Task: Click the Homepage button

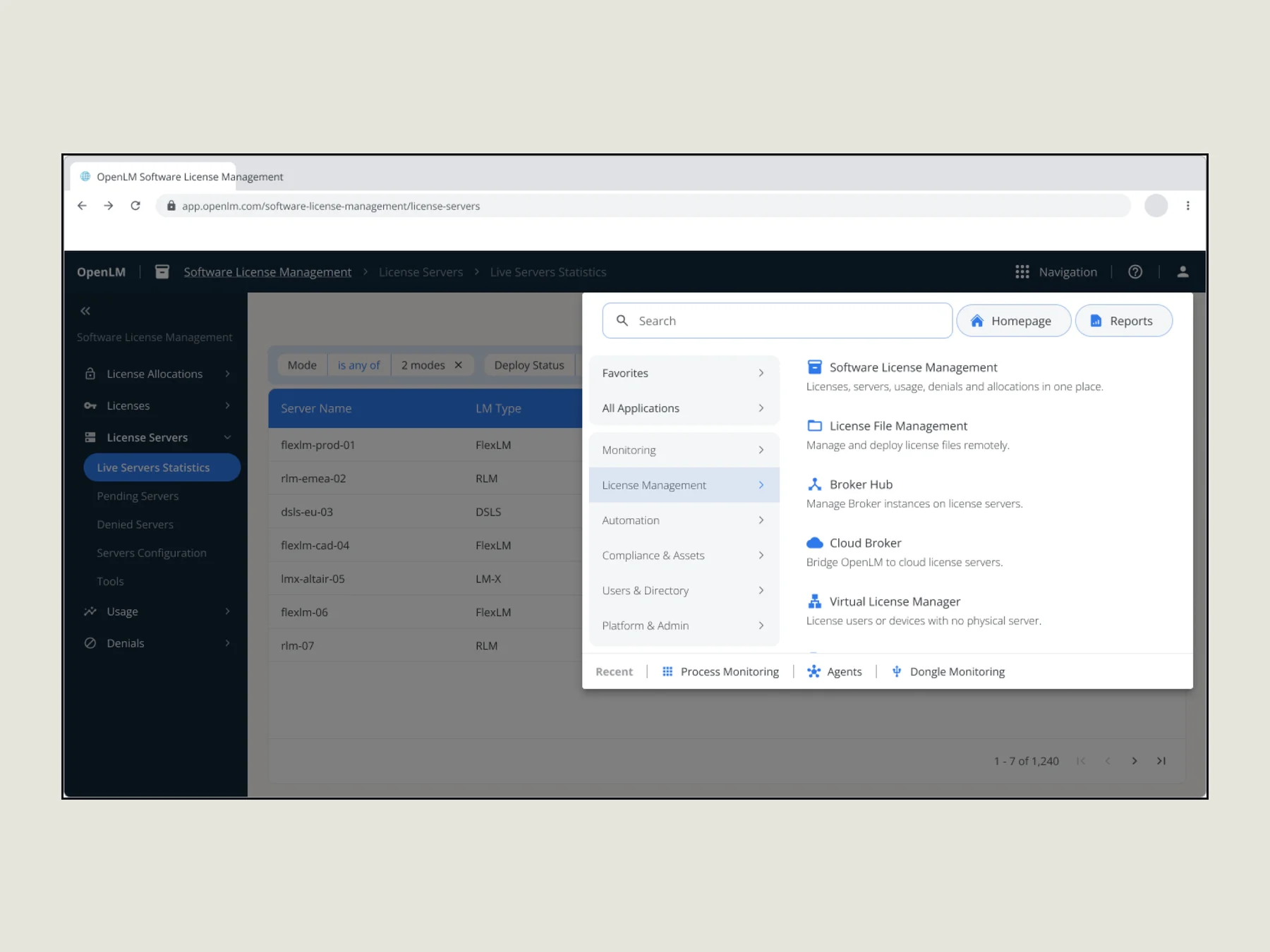Action: (1014, 321)
